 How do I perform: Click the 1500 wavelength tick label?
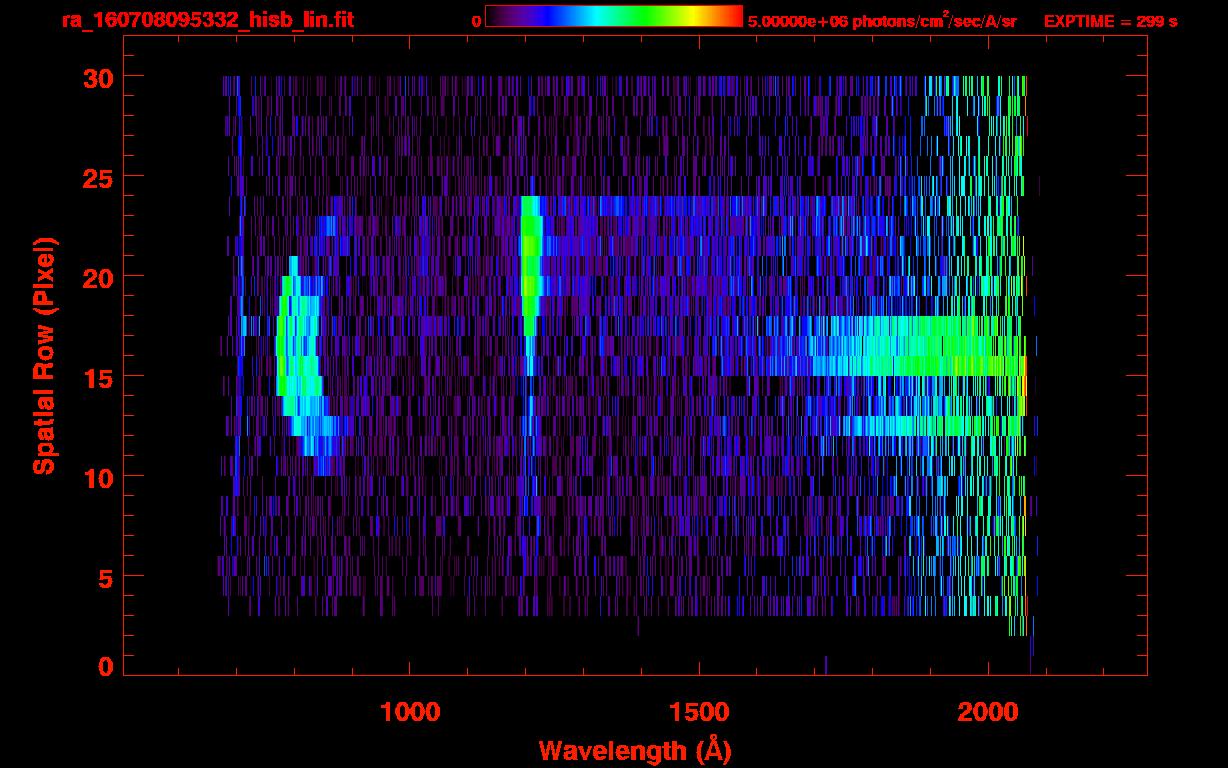tap(699, 712)
